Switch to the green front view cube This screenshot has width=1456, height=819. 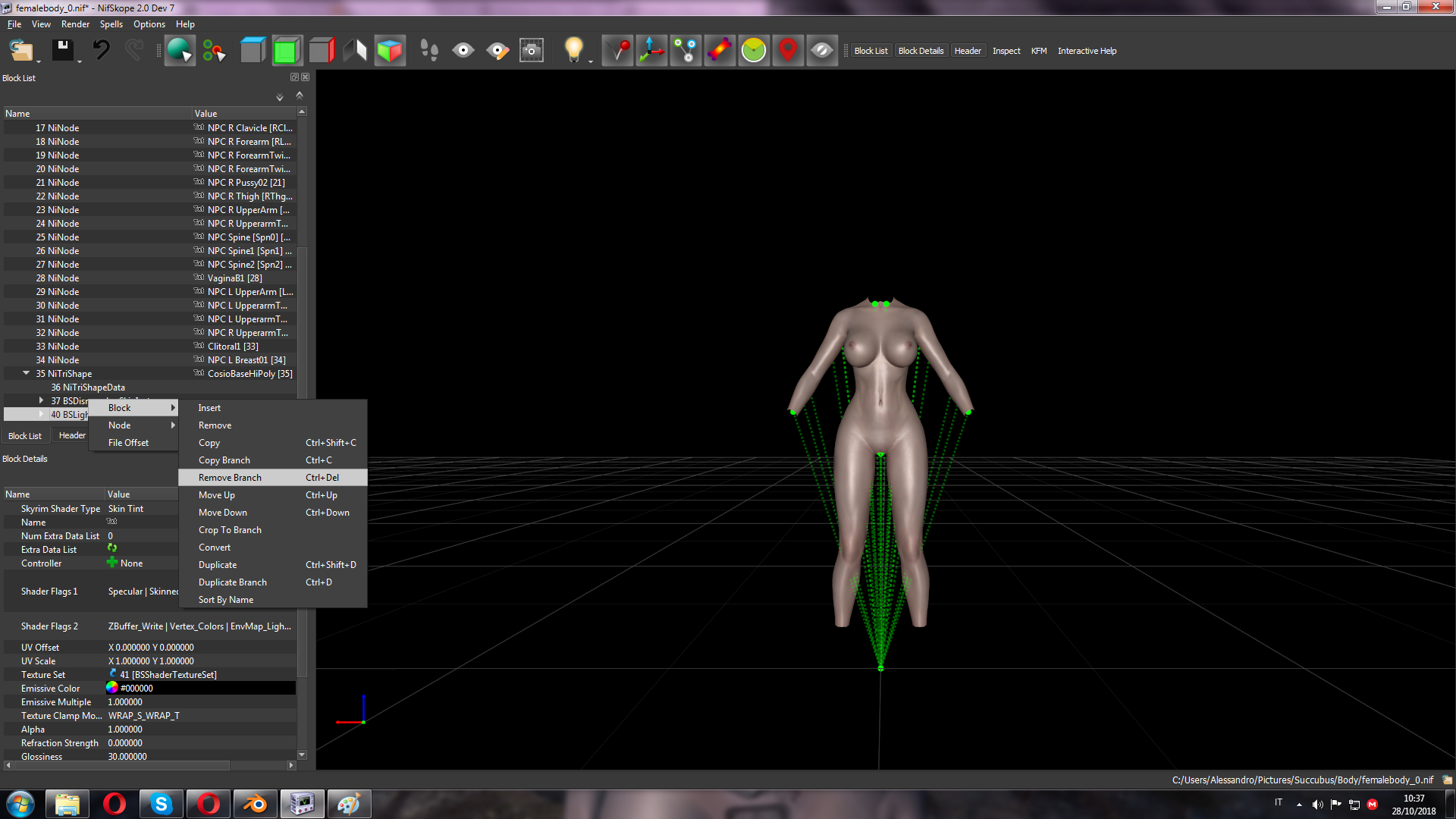coord(287,51)
